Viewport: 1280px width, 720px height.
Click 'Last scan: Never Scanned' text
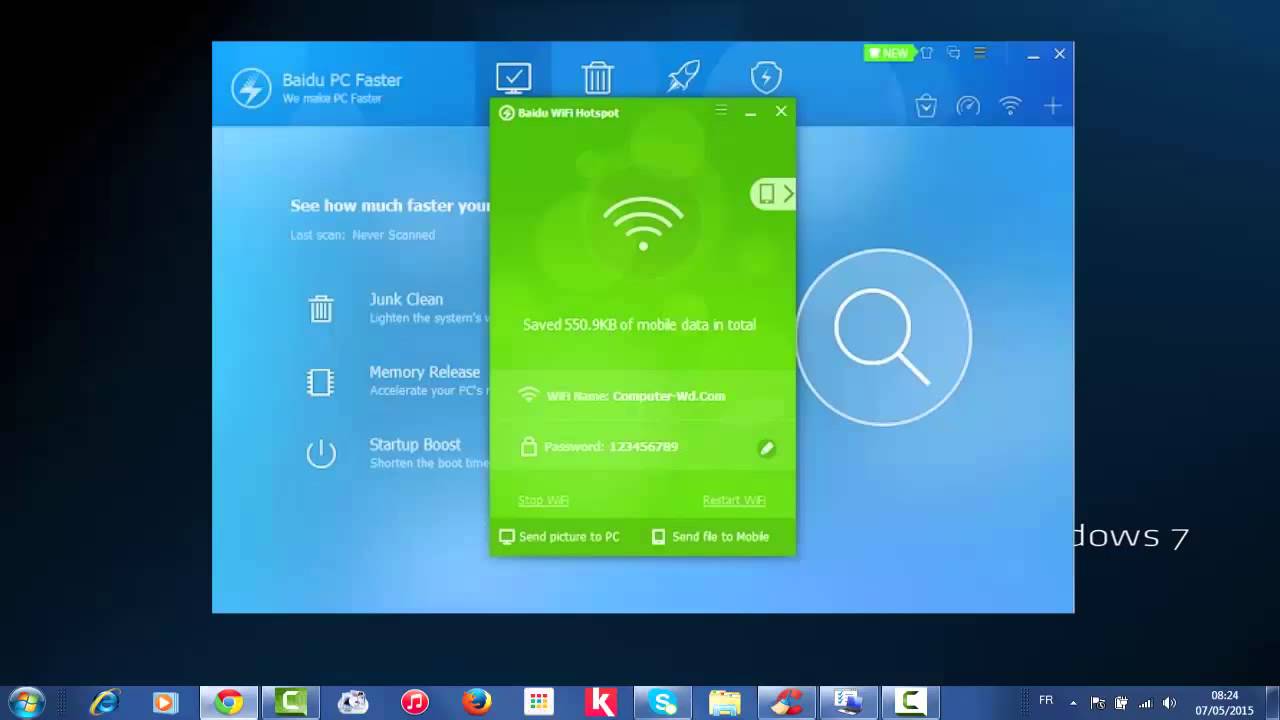362,235
